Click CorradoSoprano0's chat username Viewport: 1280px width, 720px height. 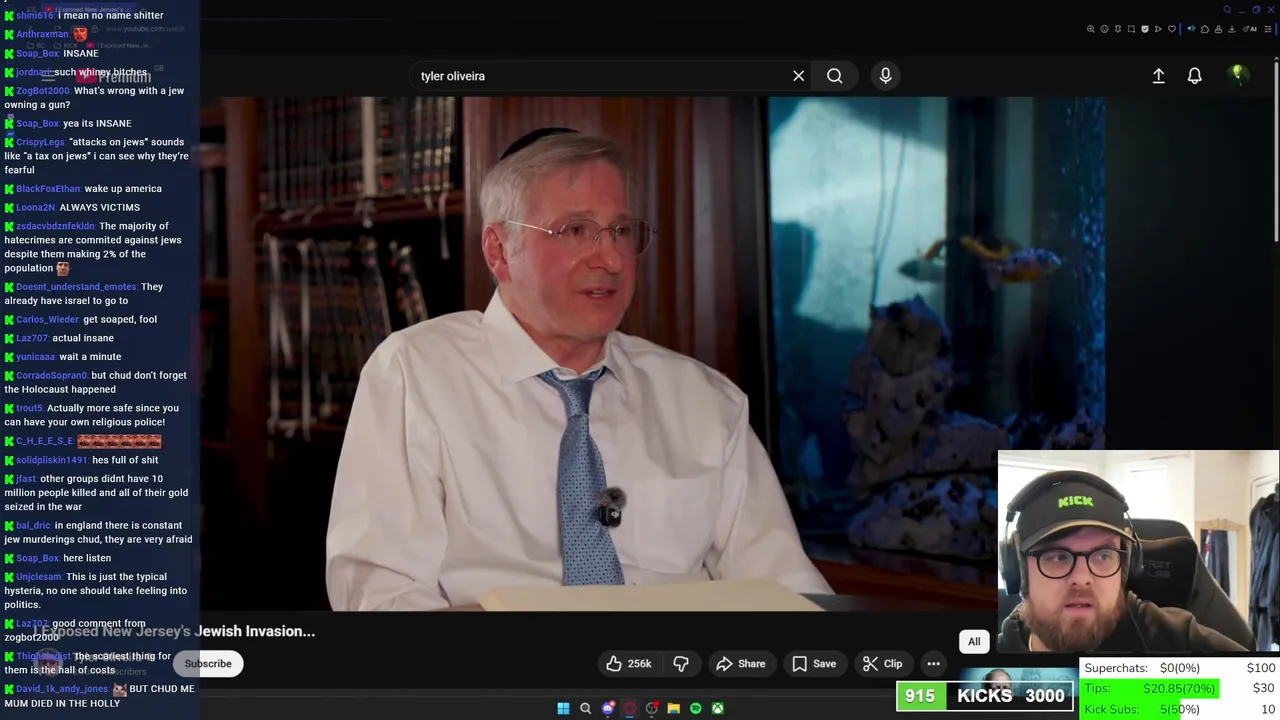pyautogui.click(x=52, y=376)
